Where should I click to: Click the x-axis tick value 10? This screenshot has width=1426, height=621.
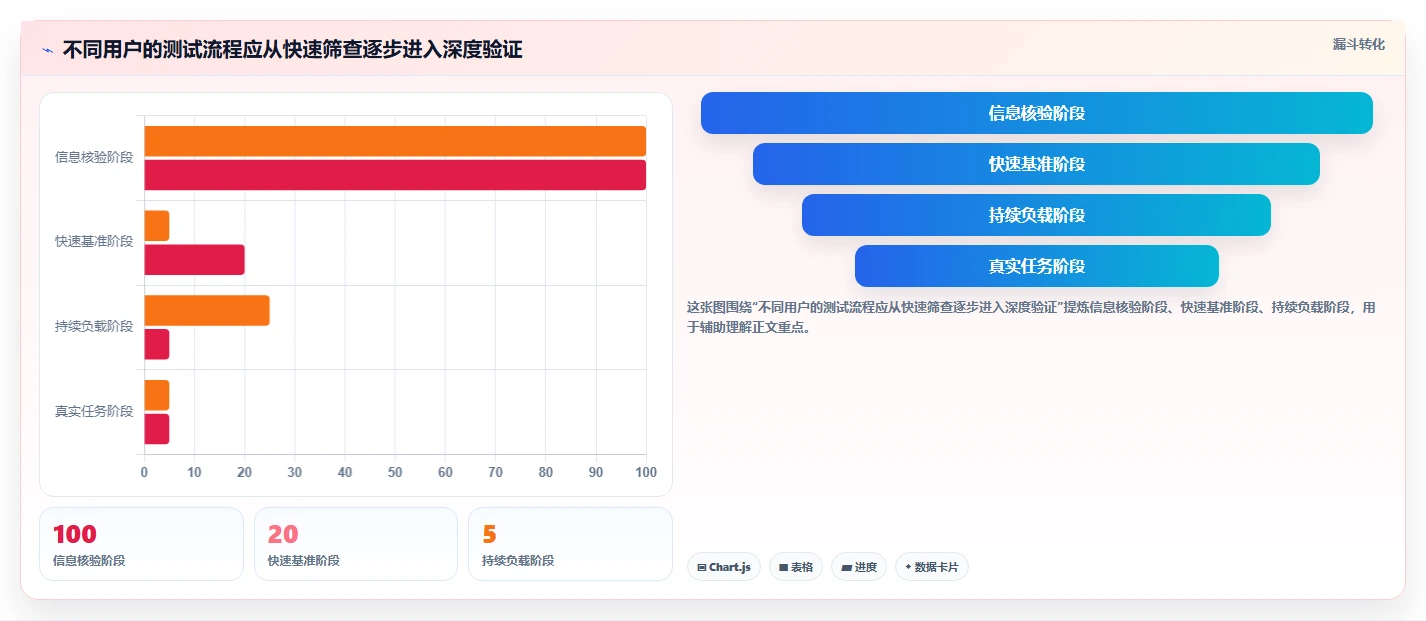(x=194, y=472)
